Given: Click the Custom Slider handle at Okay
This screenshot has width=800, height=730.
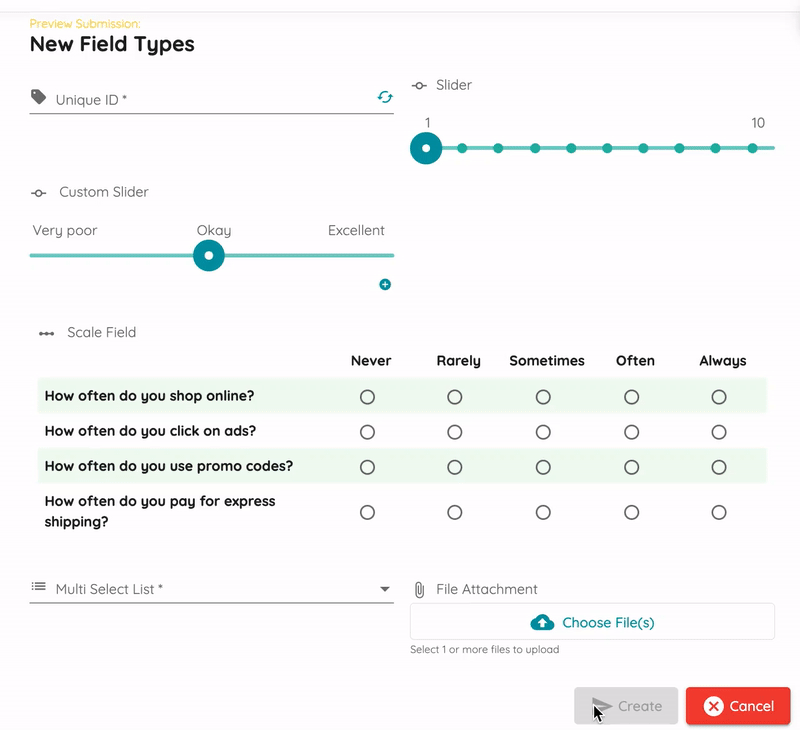Looking at the screenshot, I should tap(209, 256).
